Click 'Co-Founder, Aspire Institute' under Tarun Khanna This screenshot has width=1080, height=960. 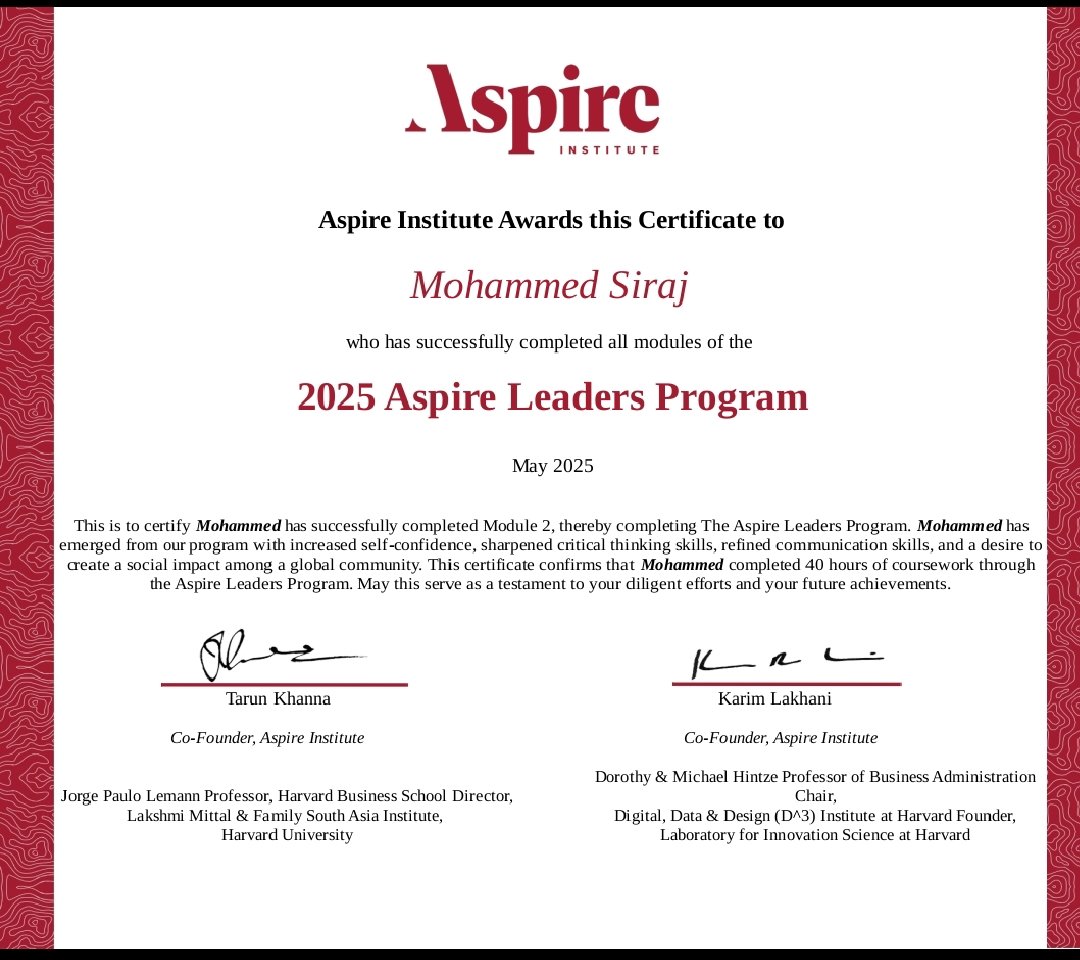(267, 738)
